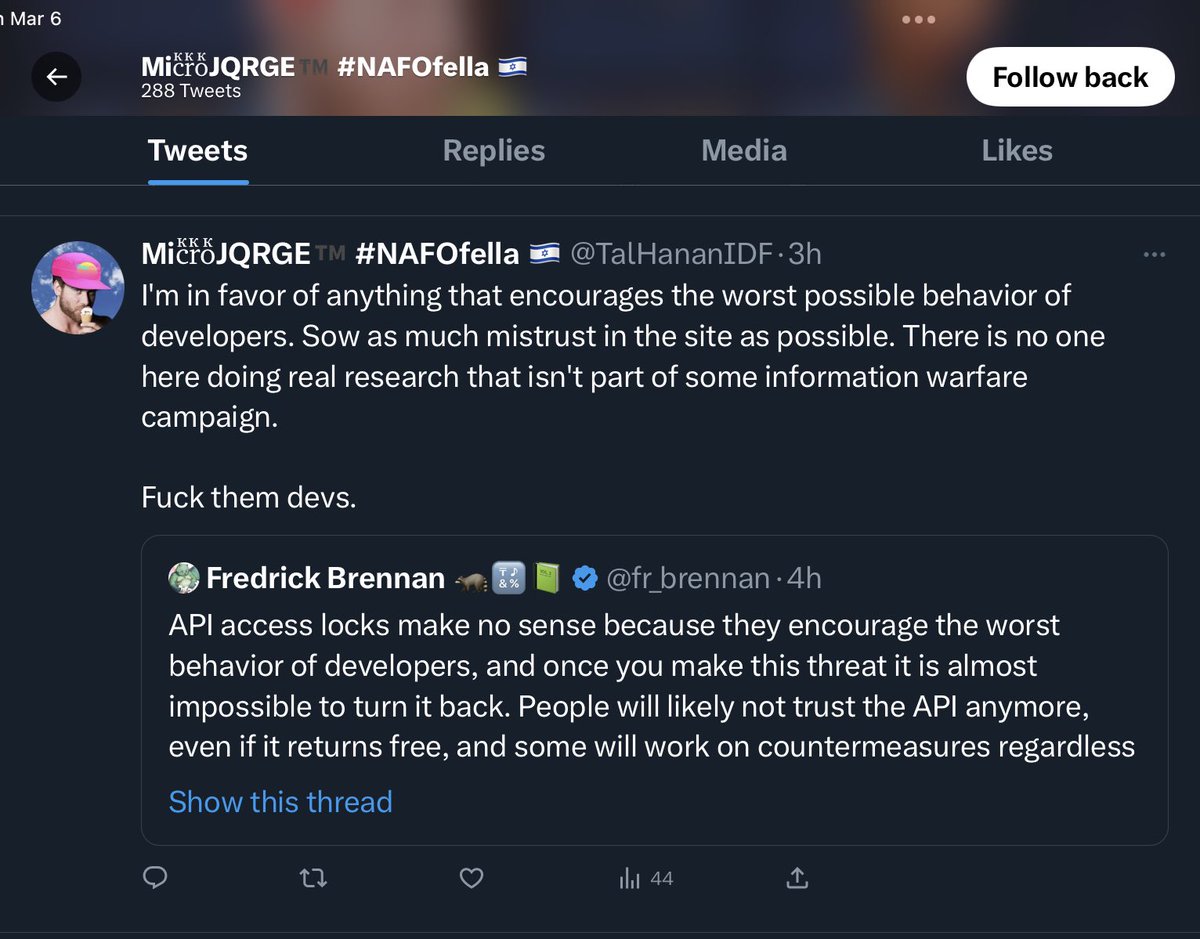Reply to the tweet via comment icon
This screenshot has height=939, width=1200.
point(155,878)
